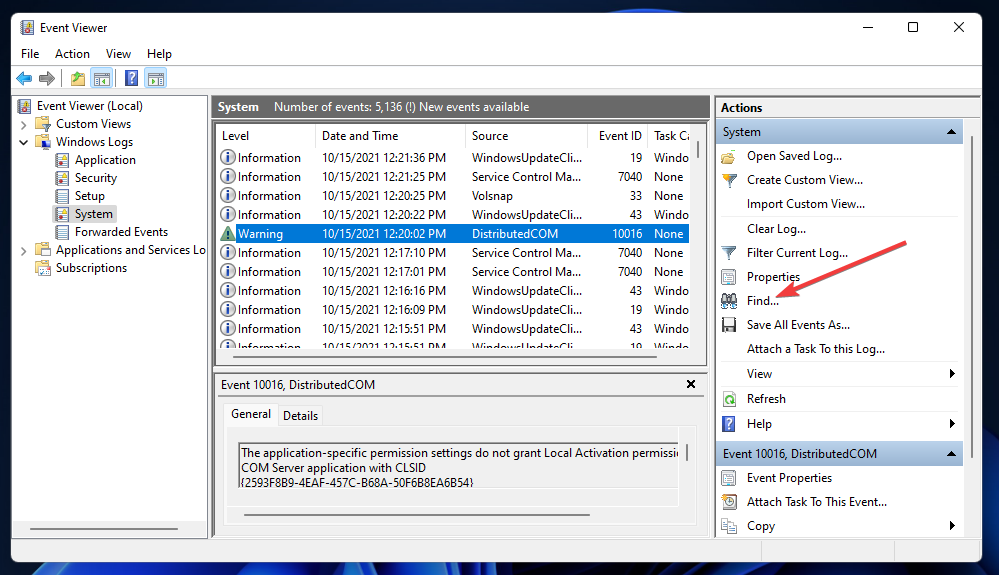
Task: Open the Help submenu arrow in Actions
Action: [952, 424]
